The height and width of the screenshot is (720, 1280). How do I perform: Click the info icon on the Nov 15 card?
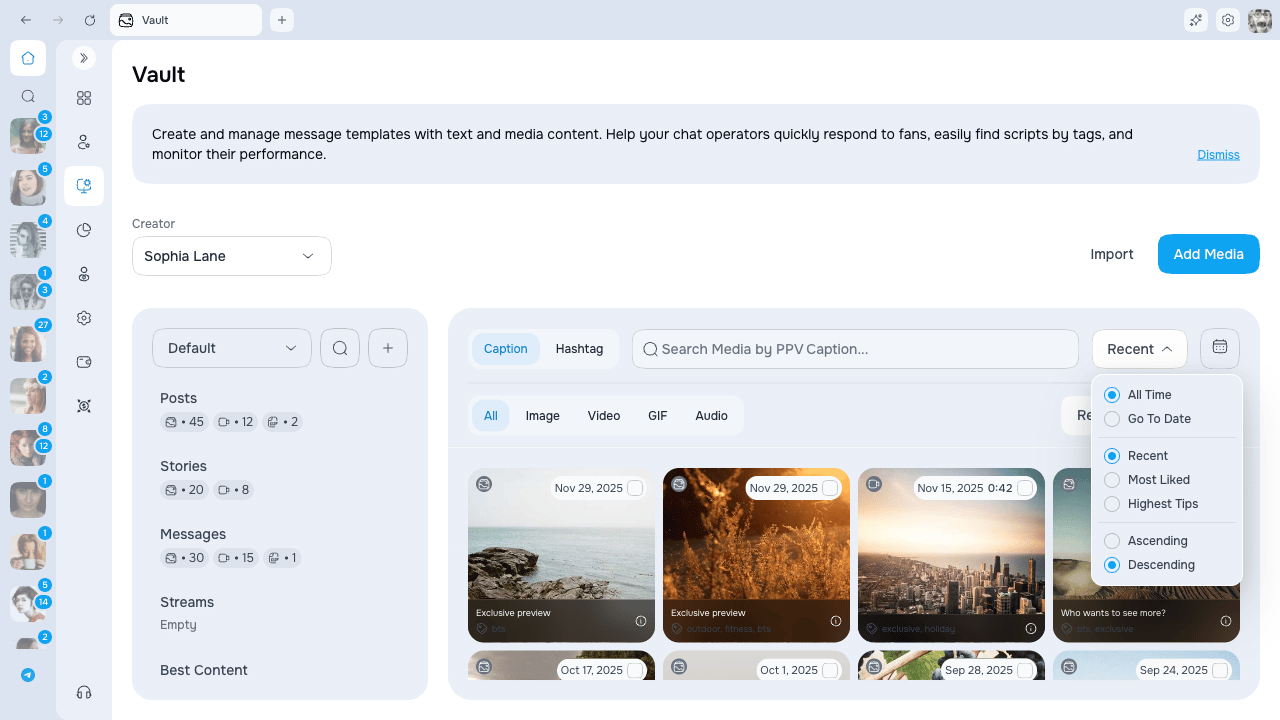coord(1031,629)
